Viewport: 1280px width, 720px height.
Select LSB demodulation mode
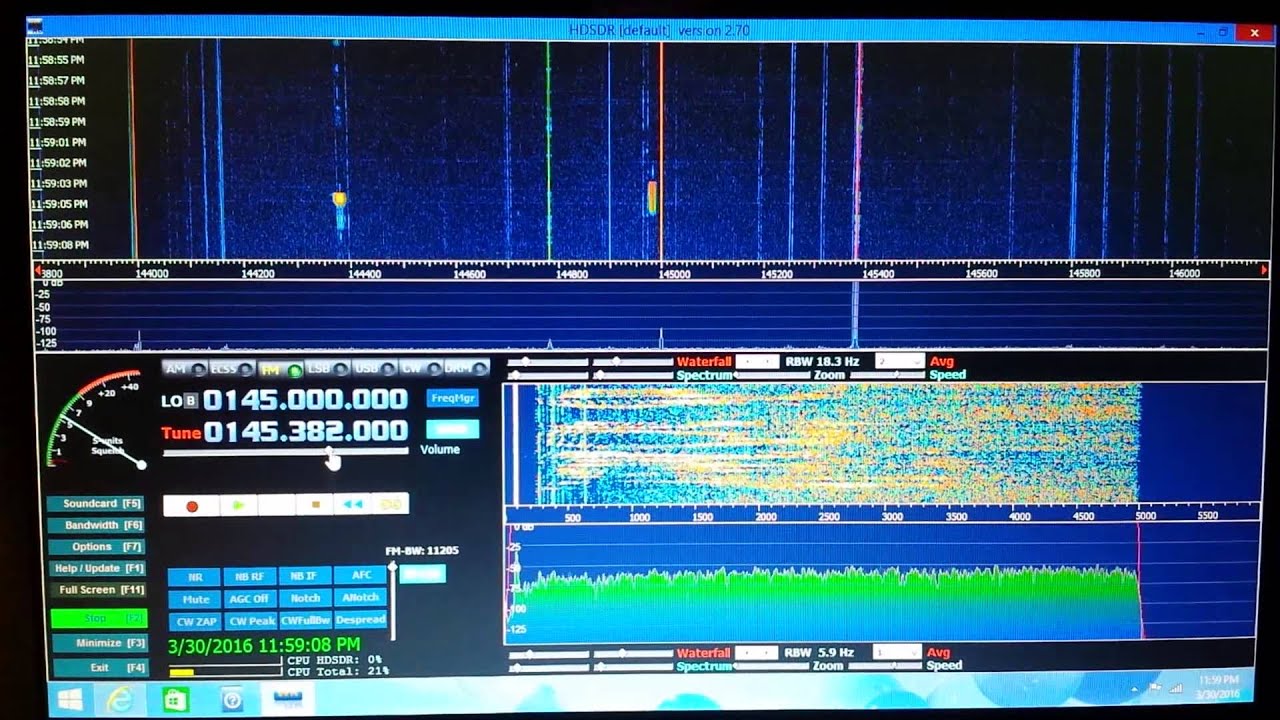tap(327, 369)
